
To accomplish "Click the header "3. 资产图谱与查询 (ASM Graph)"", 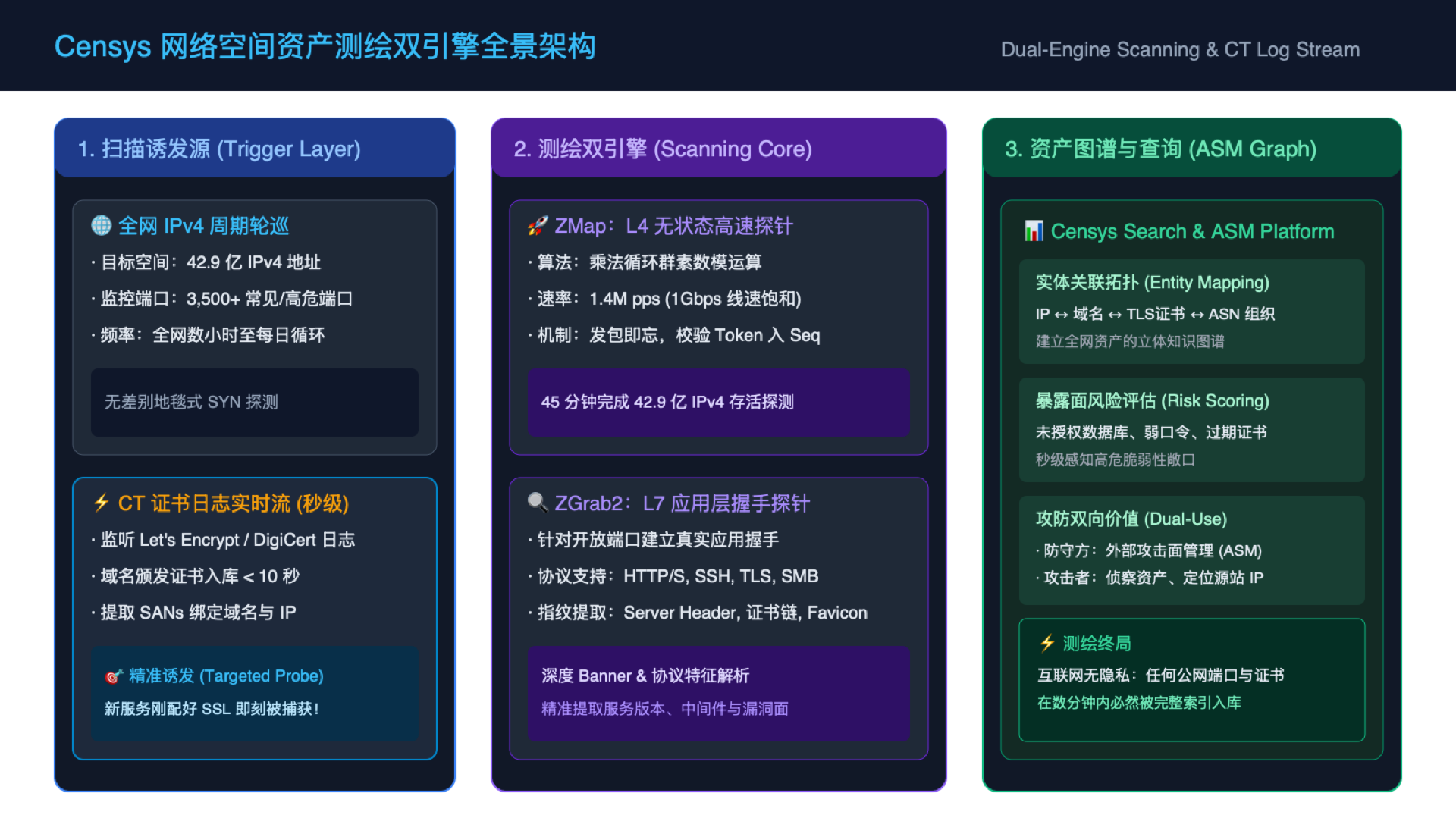I will pyautogui.click(x=1160, y=149).
